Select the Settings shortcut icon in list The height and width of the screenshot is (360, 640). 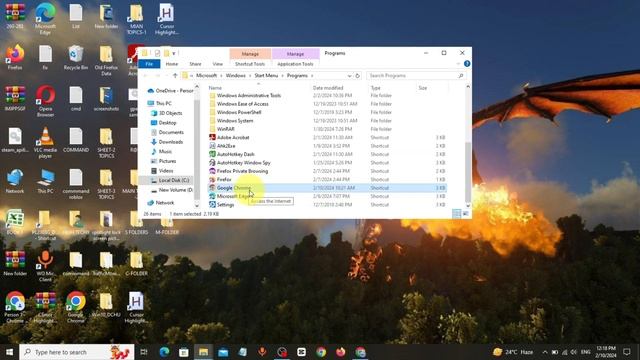point(212,204)
